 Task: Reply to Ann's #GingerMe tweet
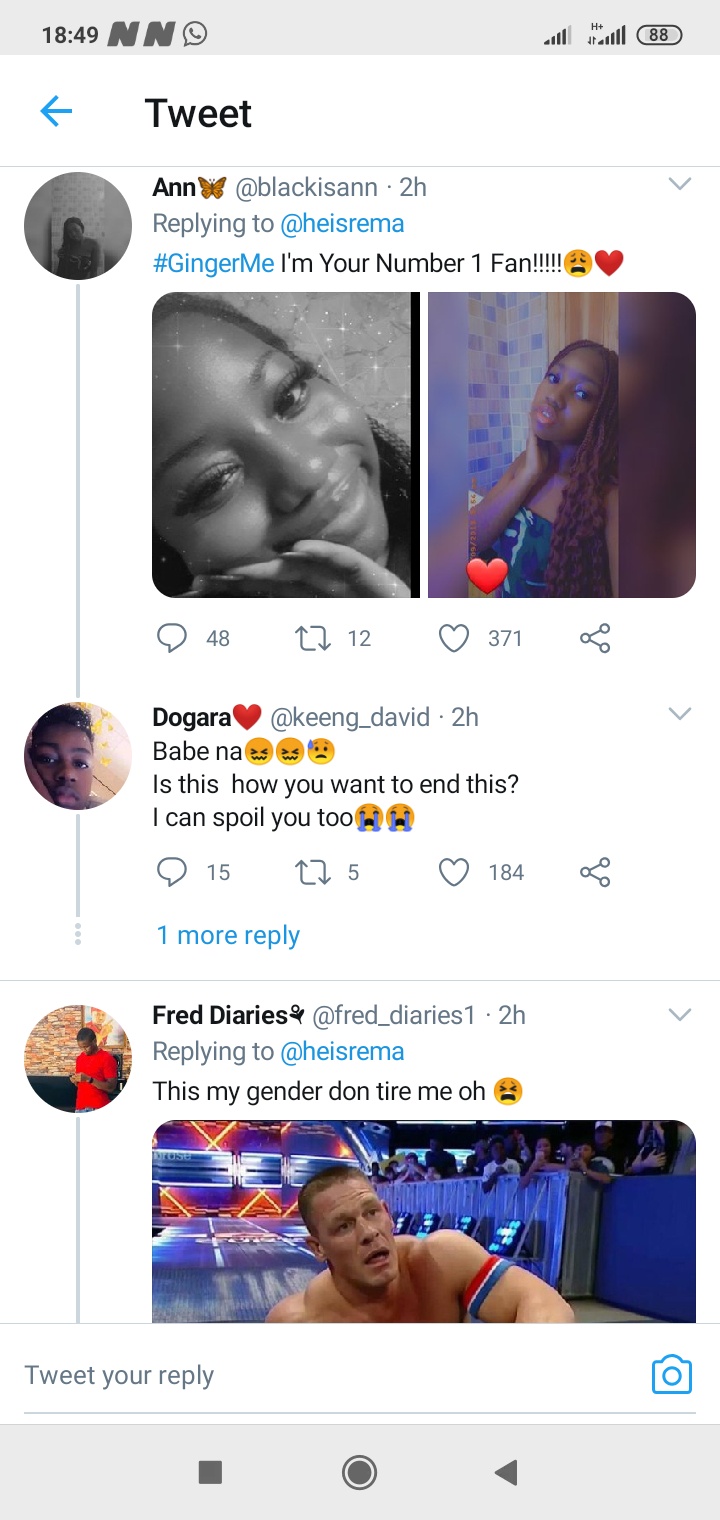click(x=173, y=638)
